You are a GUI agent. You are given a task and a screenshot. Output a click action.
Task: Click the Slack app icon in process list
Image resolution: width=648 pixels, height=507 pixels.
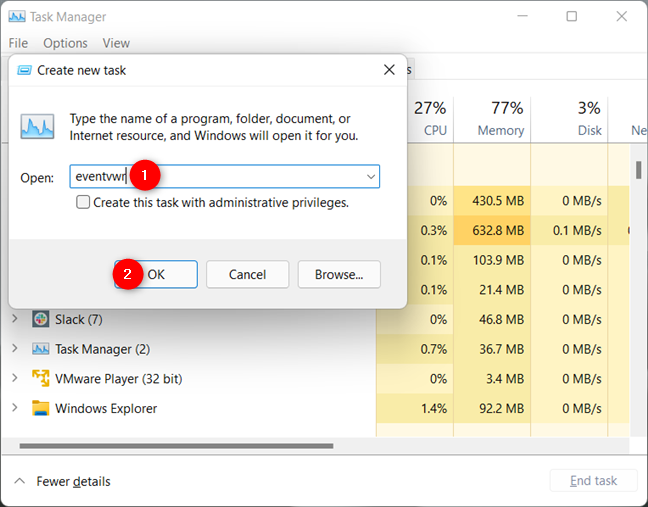[40, 319]
